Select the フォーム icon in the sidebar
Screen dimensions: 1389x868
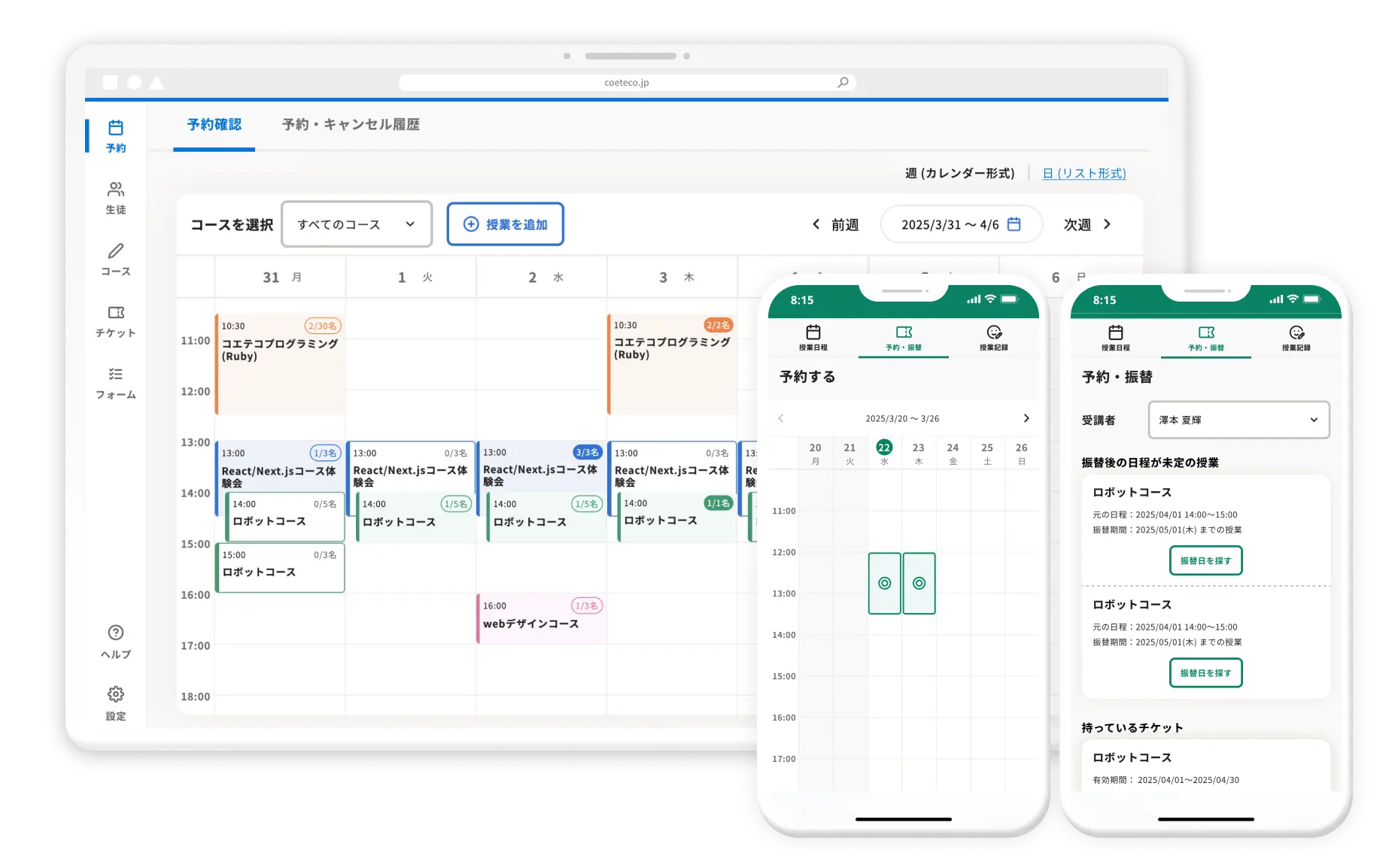(115, 375)
